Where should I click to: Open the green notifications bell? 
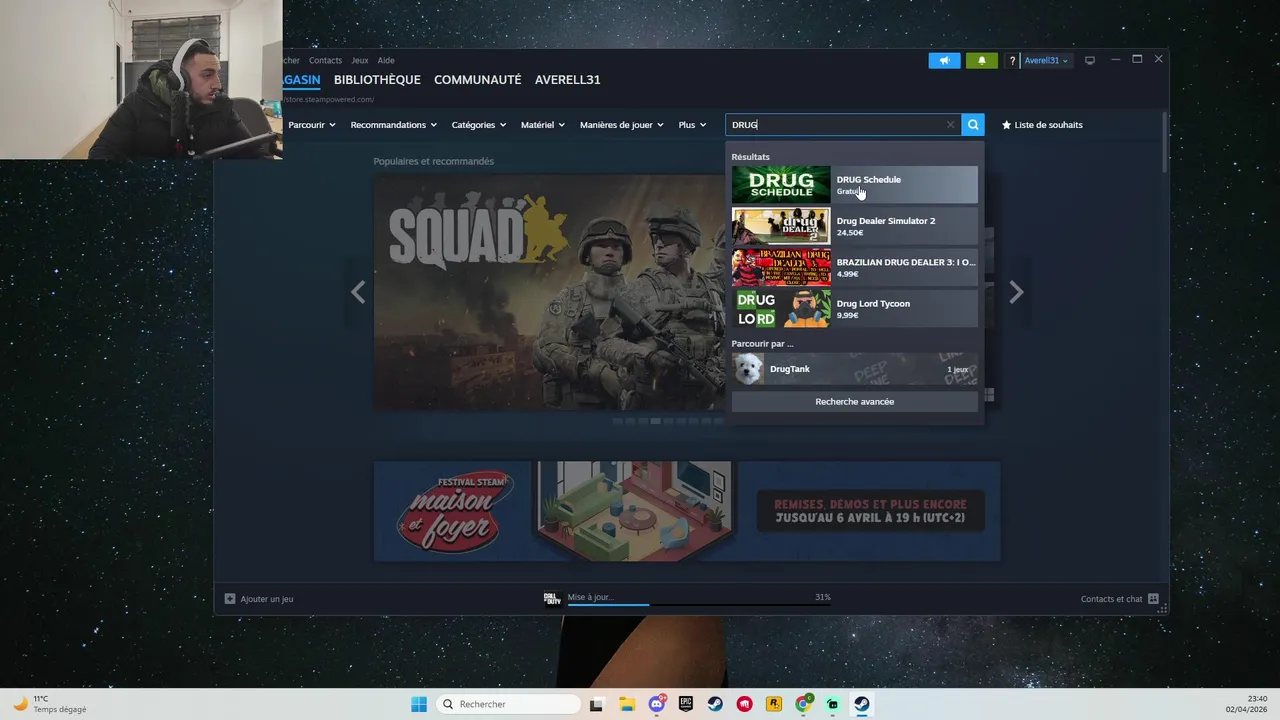coord(981,60)
